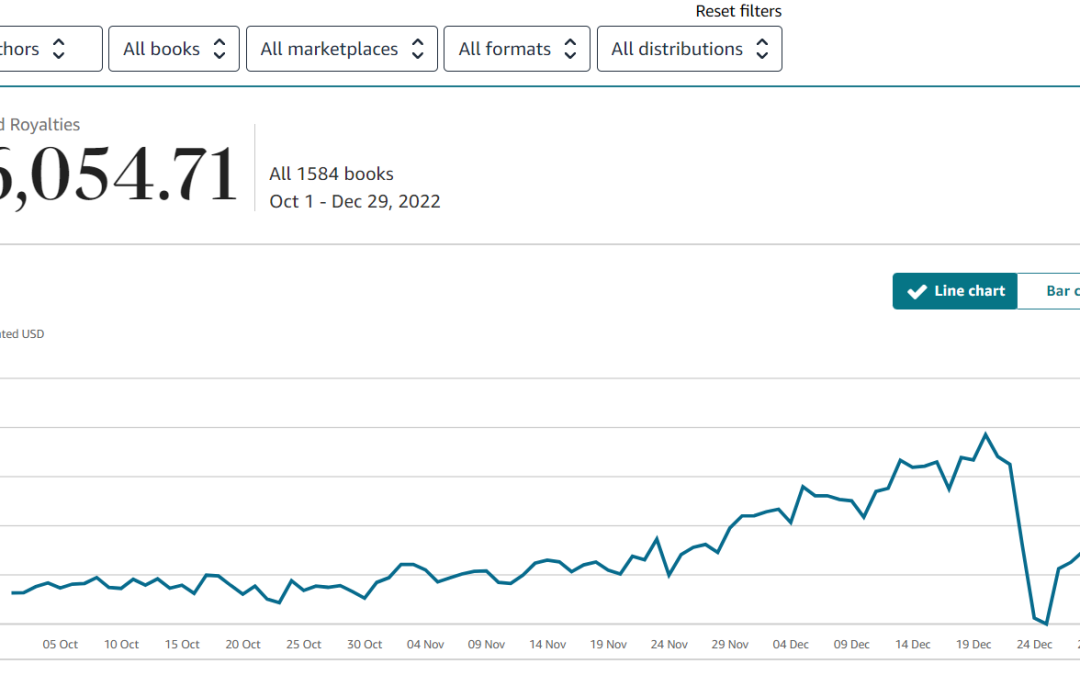Viewport: 1080px width, 675px height.
Task: Click the chevron icon on All marketplaces filter
Action: click(x=417, y=48)
